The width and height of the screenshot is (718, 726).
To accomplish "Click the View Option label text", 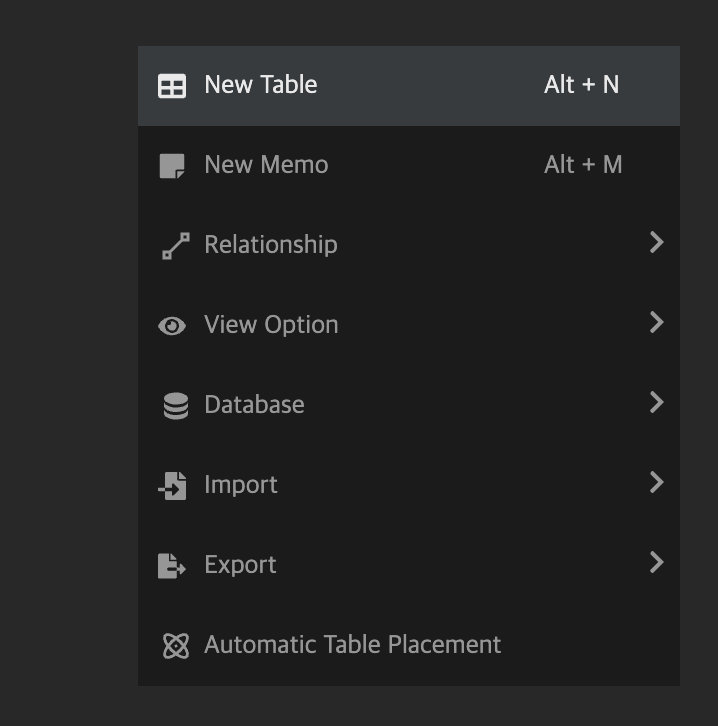I will (271, 325).
